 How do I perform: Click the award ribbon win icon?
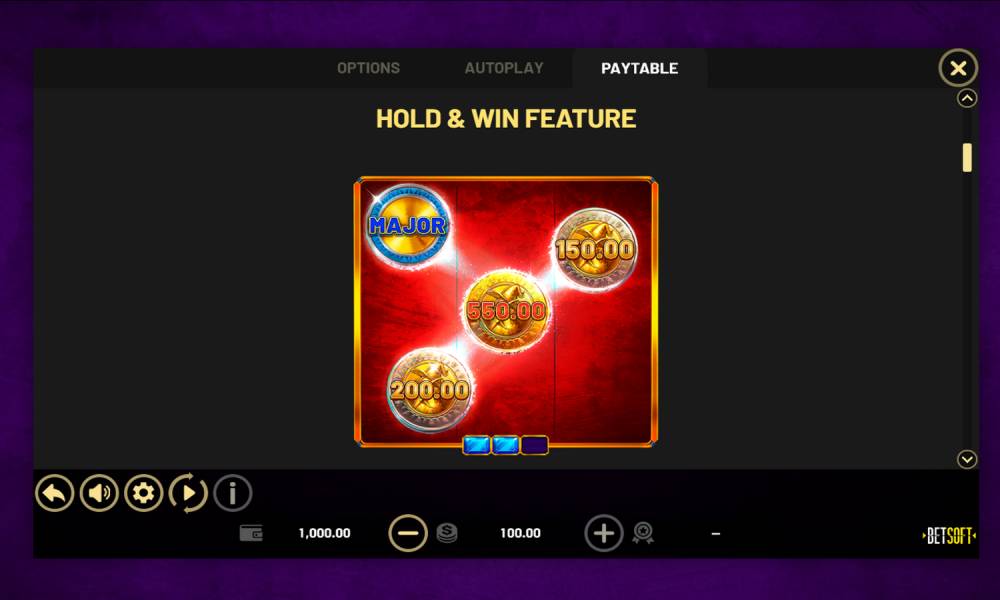pos(643,533)
